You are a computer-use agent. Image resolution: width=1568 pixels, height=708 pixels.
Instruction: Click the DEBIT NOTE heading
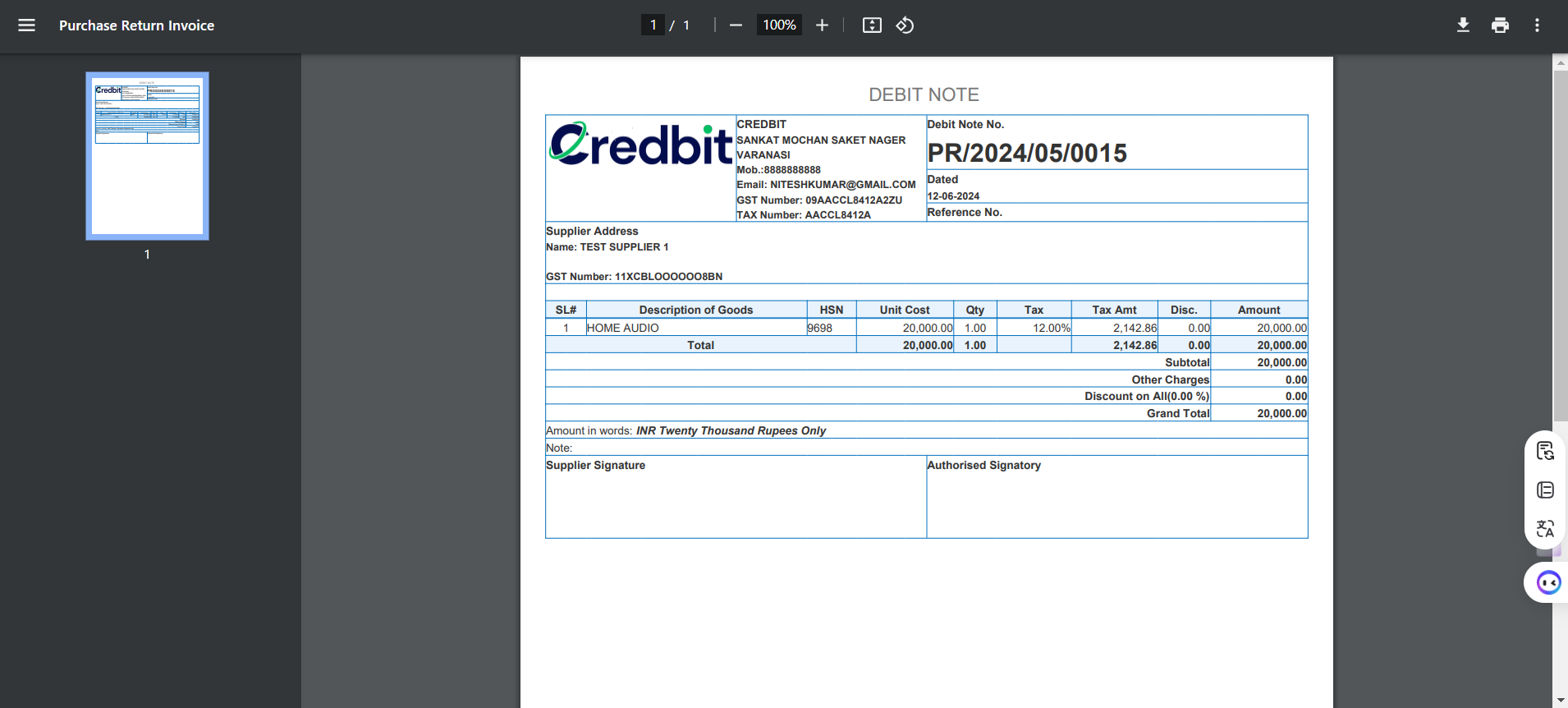(x=924, y=94)
